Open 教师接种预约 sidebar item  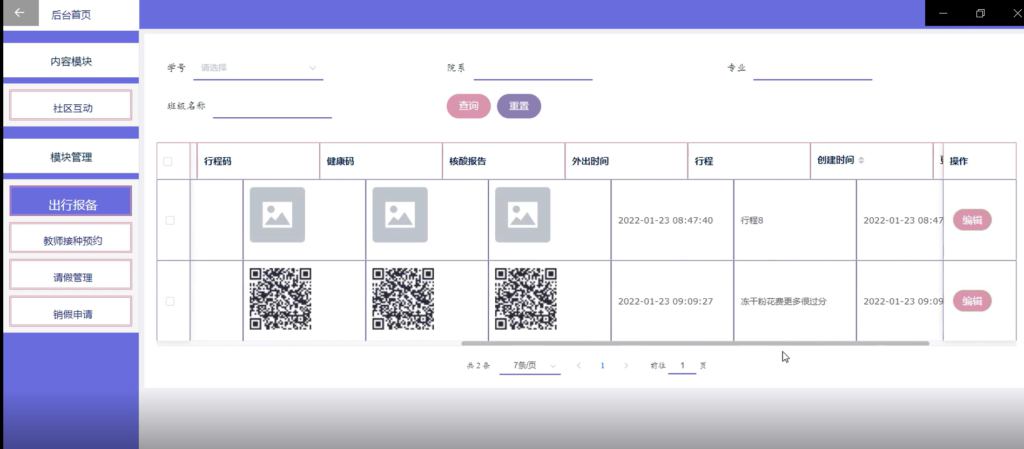pyautogui.click(x=71, y=238)
